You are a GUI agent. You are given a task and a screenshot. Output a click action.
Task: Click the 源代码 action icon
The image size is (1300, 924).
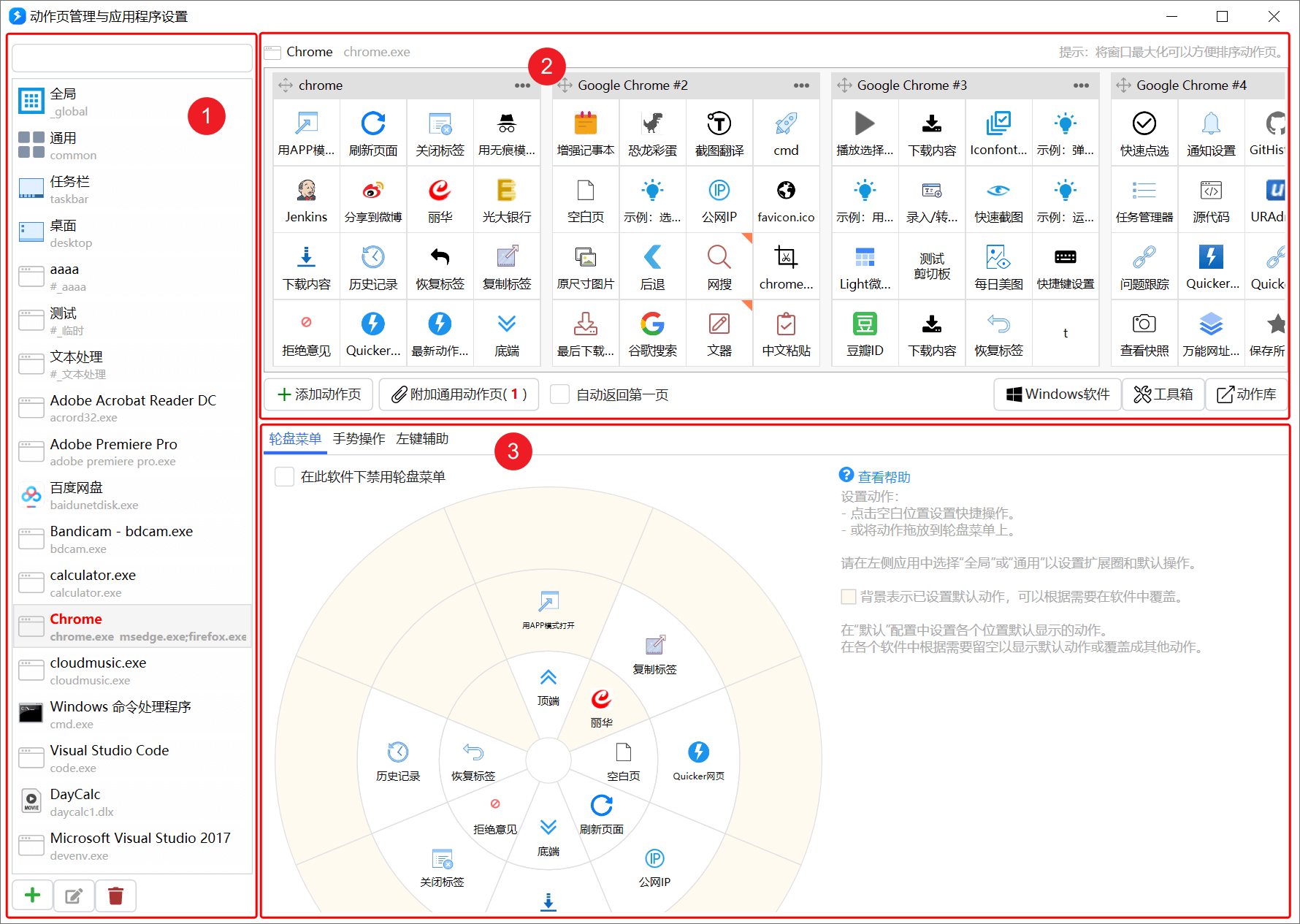(x=1211, y=199)
